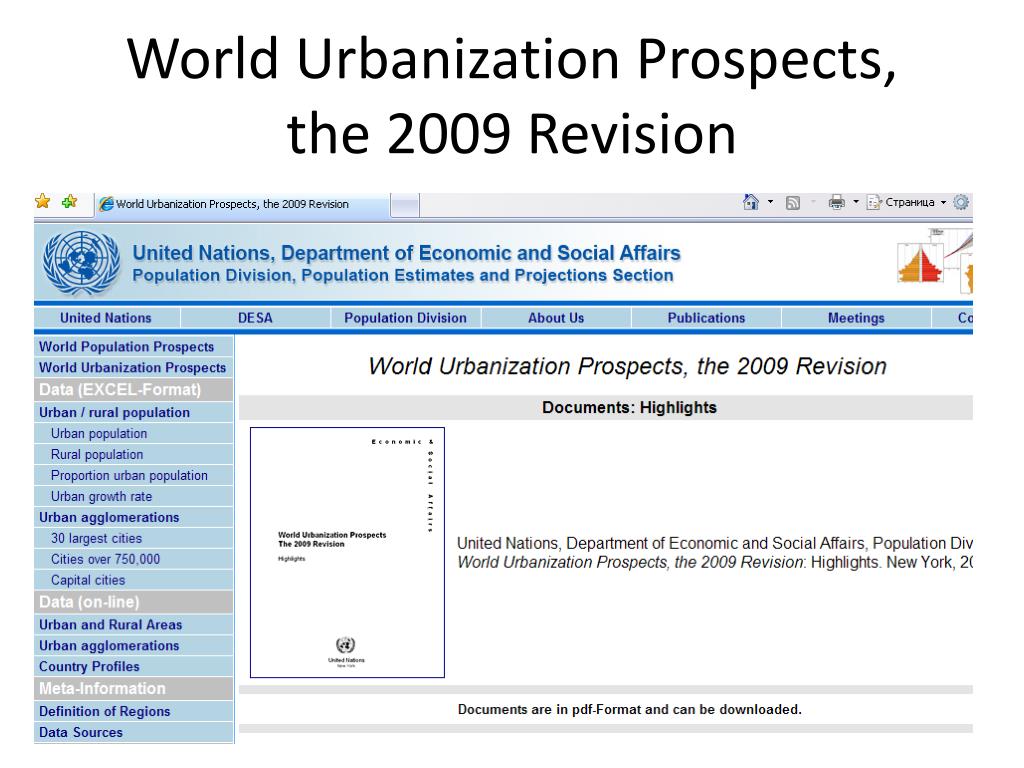This screenshot has width=1024, height=768.
Task: Click 'Documents are in pdf-Format' note
Action: click(x=630, y=710)
